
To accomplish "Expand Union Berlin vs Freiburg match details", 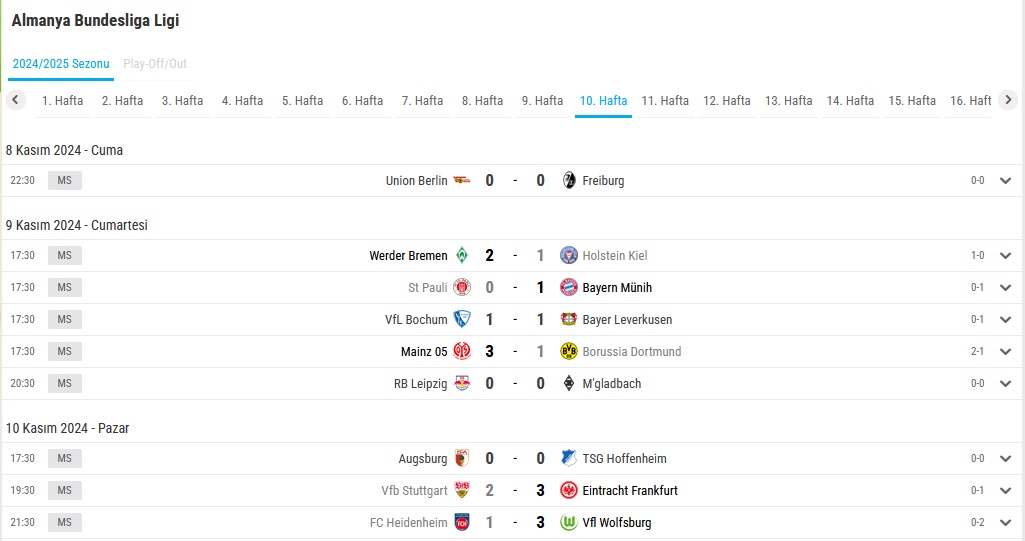I will click(x=1005, y=181).
